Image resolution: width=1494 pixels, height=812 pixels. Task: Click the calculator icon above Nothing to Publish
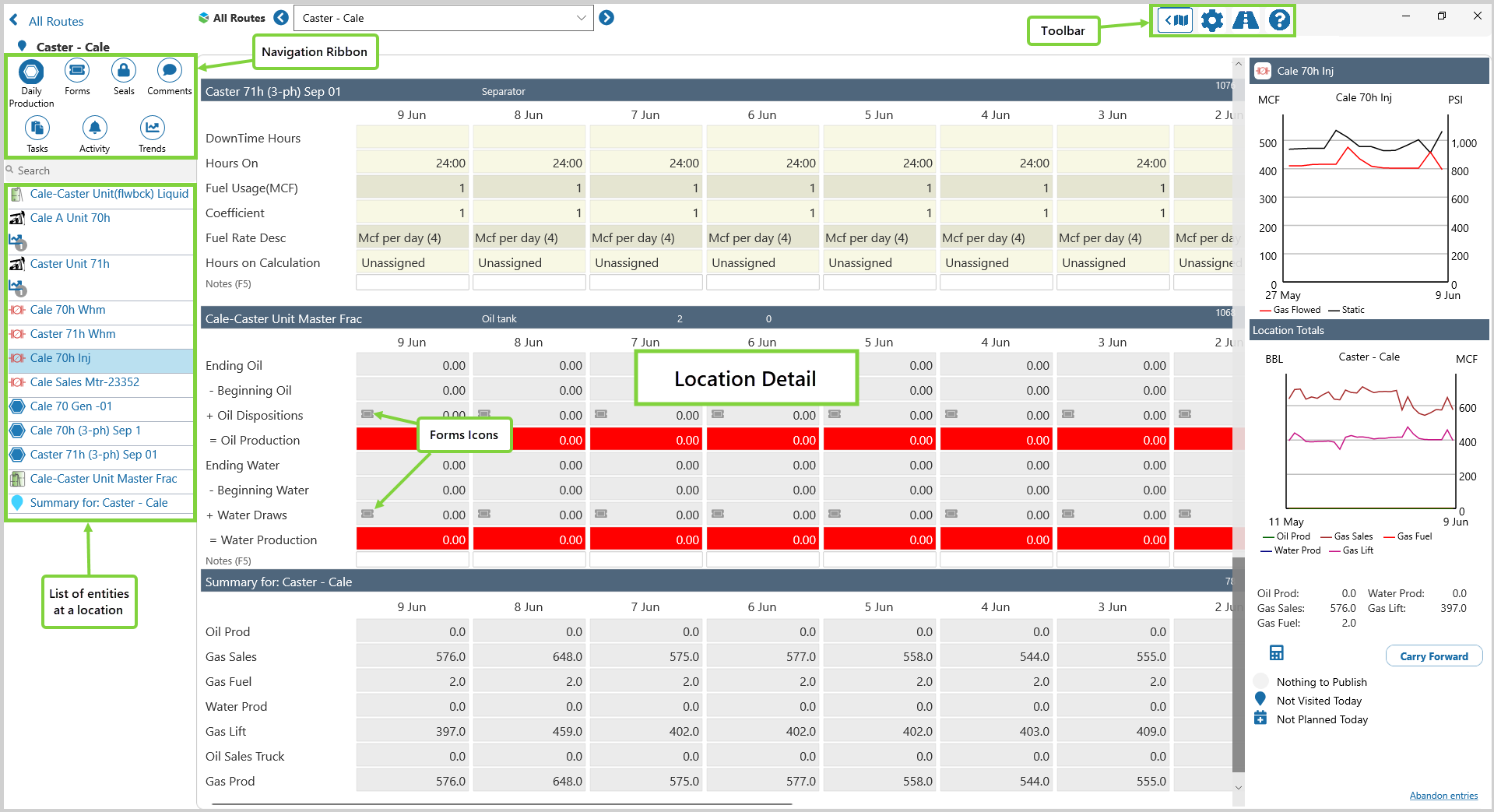pos(1277,652)
